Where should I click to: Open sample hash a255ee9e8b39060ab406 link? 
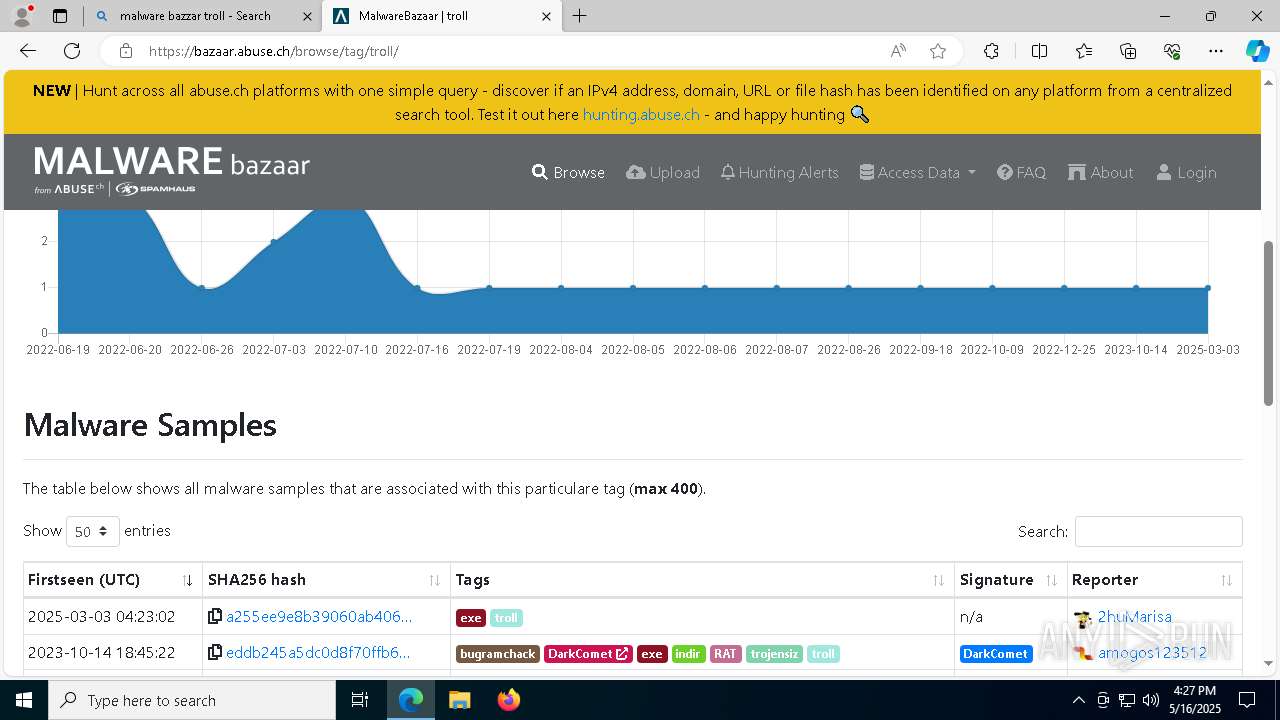[x=319, y=617]
